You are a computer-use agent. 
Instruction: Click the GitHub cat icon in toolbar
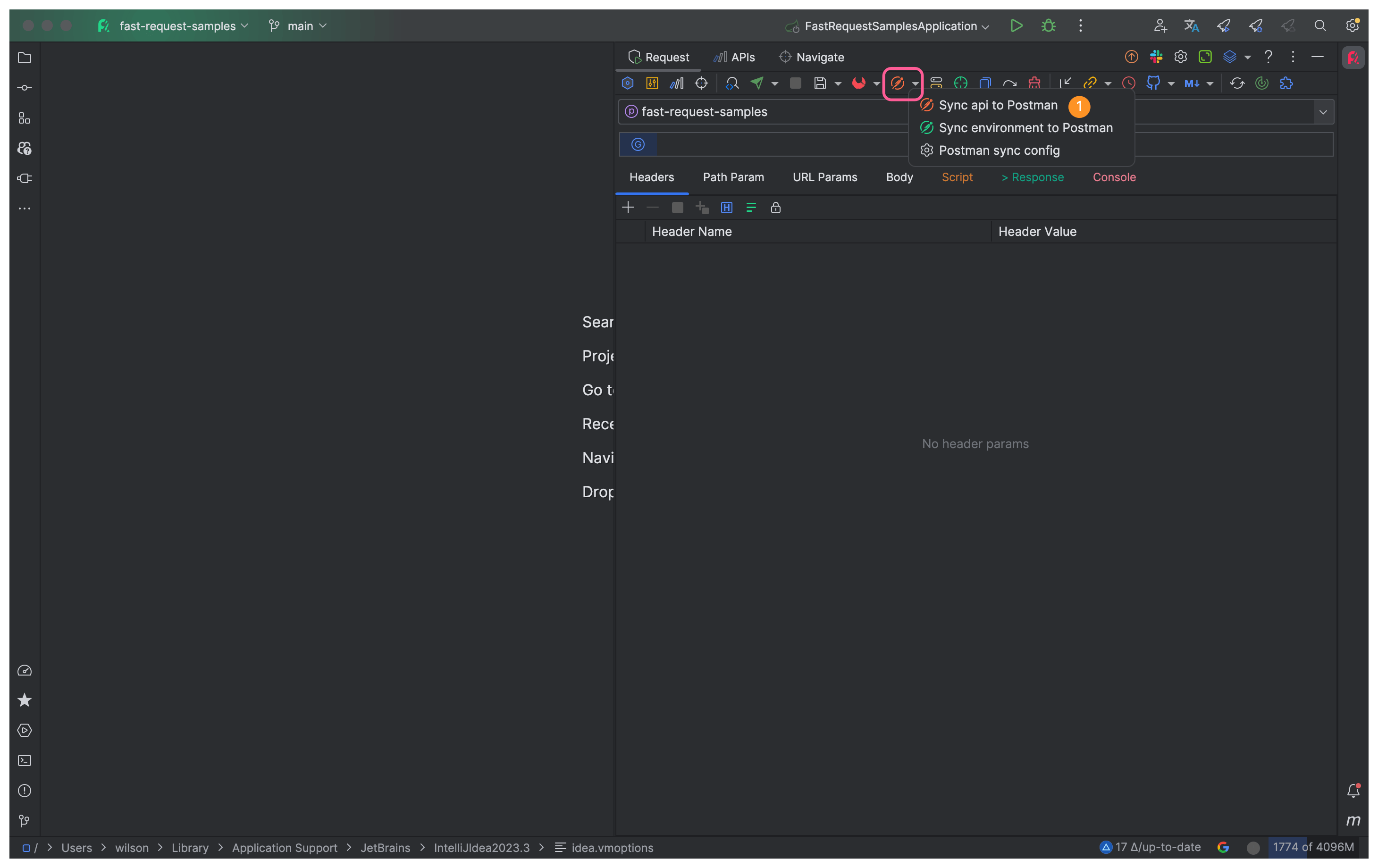(x=1153, y=83)
